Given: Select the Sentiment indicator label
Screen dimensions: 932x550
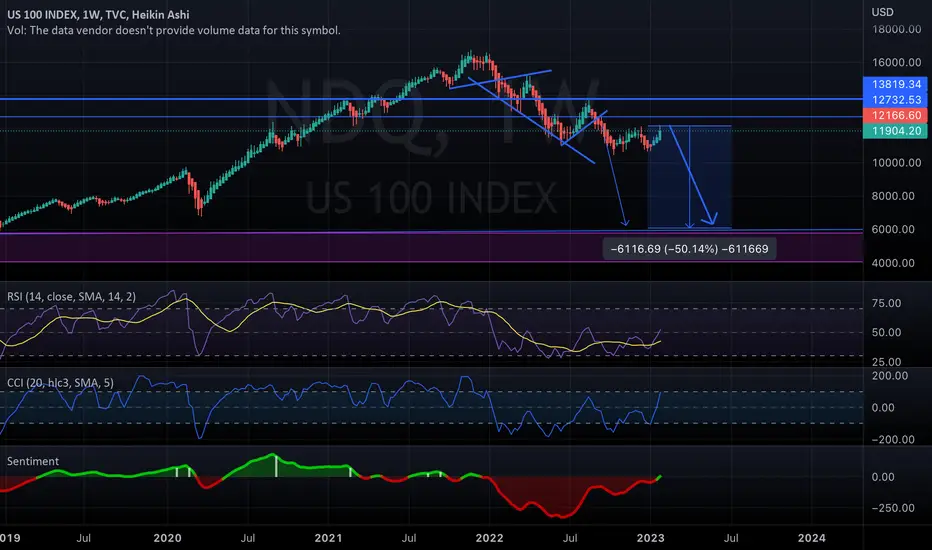Looking at the screenshot, I should [x=33, y=461].
